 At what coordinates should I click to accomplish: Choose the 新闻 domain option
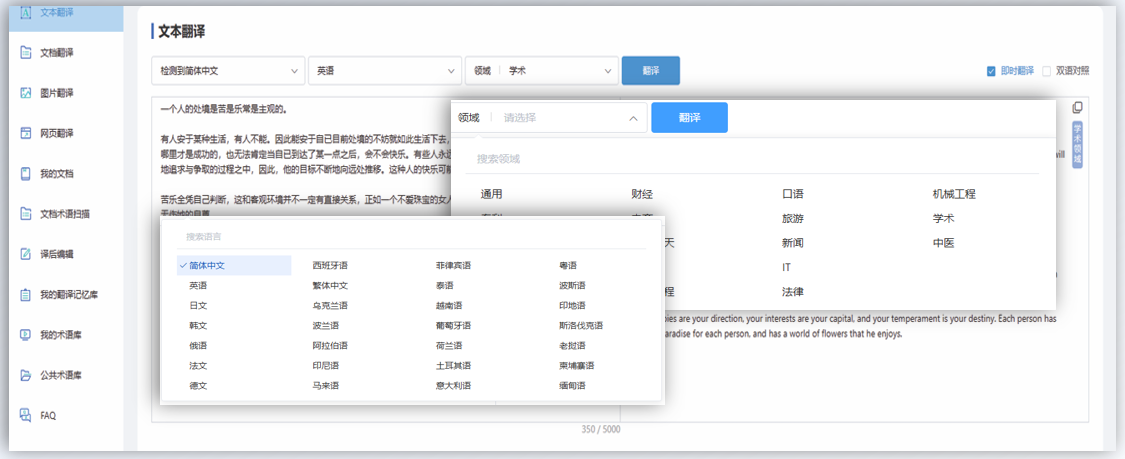[x=793, y=243]
